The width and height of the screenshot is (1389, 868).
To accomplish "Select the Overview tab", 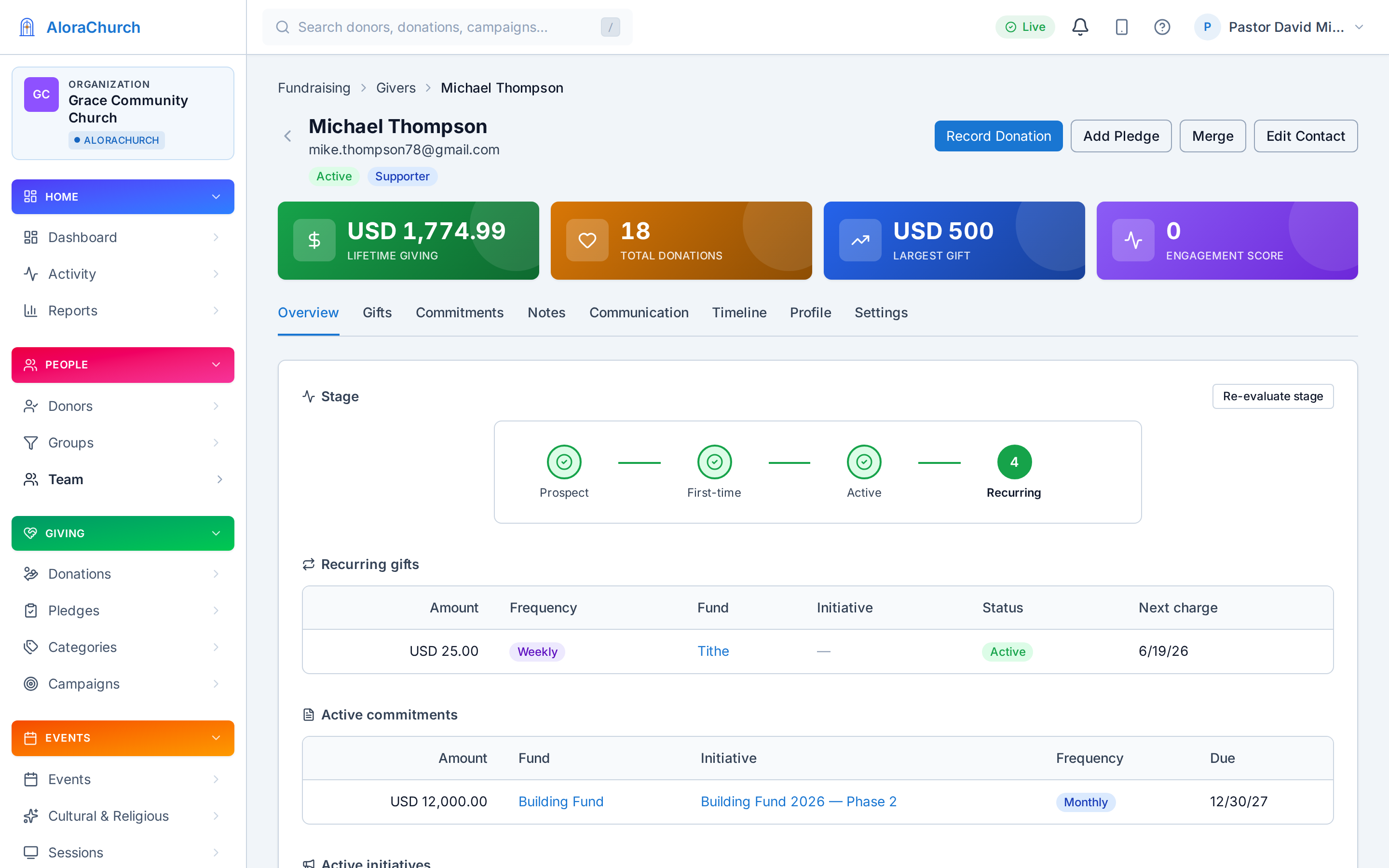I will coord(308,312).
